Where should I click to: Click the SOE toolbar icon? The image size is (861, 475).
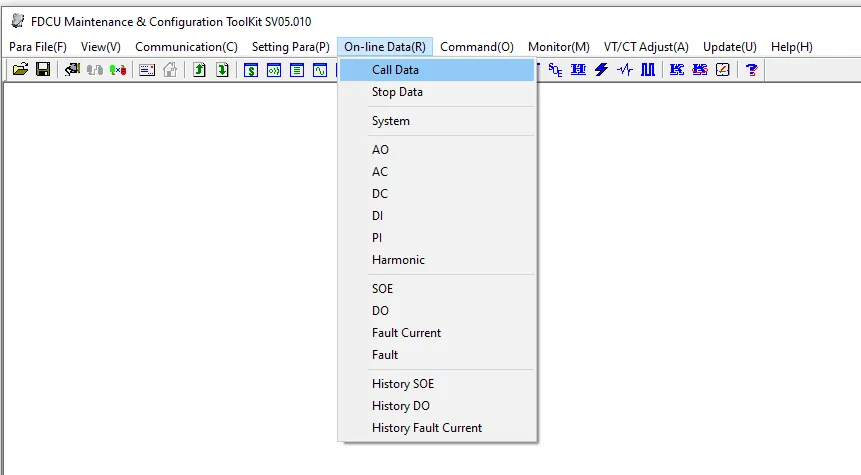[x=555, y=70]
